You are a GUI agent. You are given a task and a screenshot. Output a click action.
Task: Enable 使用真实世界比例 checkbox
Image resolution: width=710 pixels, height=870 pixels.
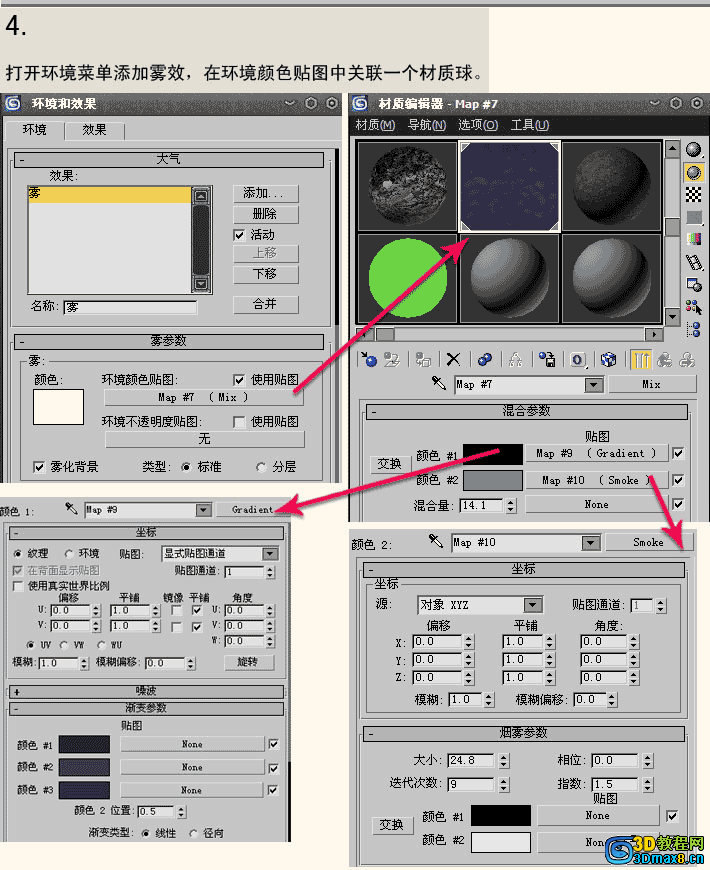pyautogui.click(x=18, y=586)
